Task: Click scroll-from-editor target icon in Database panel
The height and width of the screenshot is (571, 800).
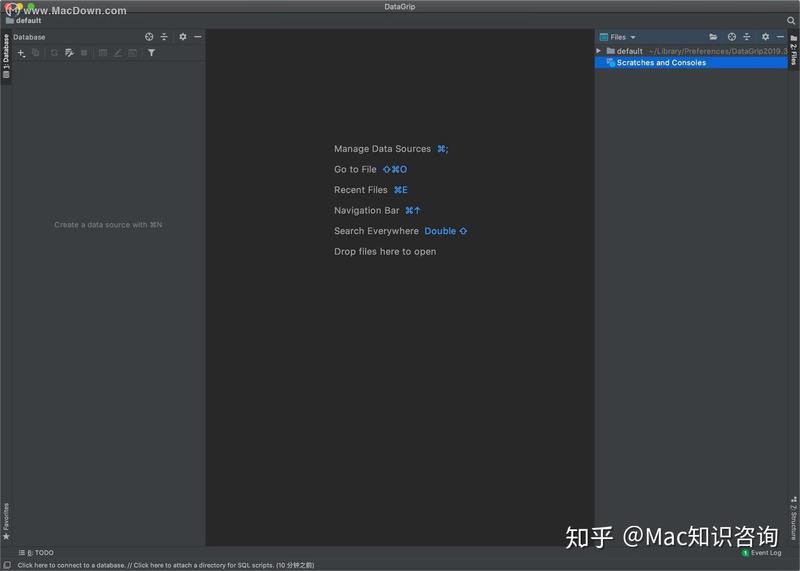Action: coord(149,37)
